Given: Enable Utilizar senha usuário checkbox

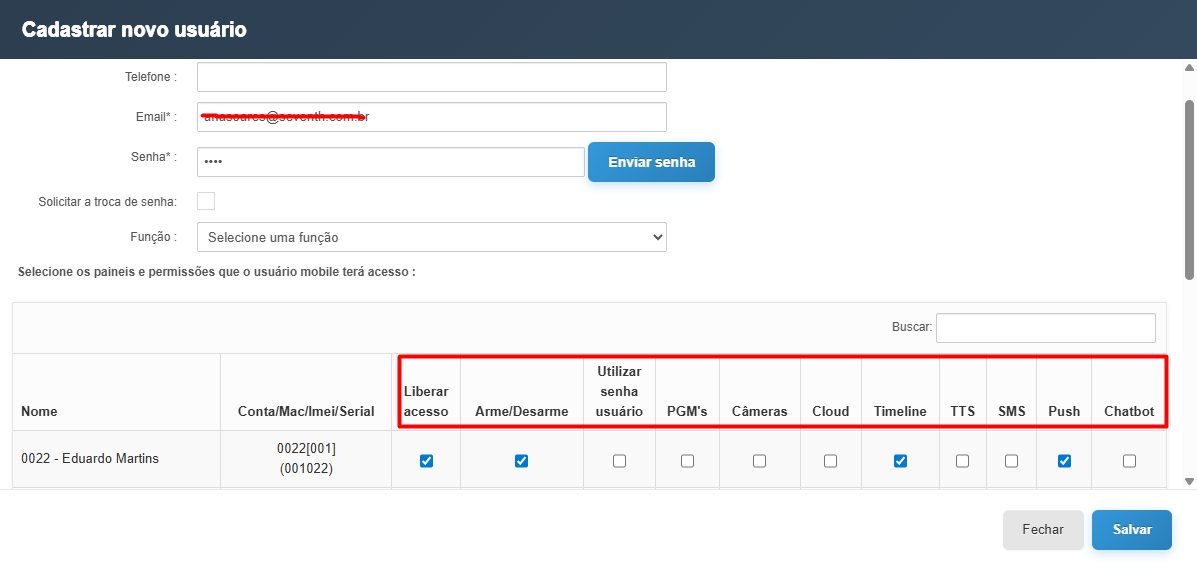Looking at the screenshot, I should click(619, 461).
